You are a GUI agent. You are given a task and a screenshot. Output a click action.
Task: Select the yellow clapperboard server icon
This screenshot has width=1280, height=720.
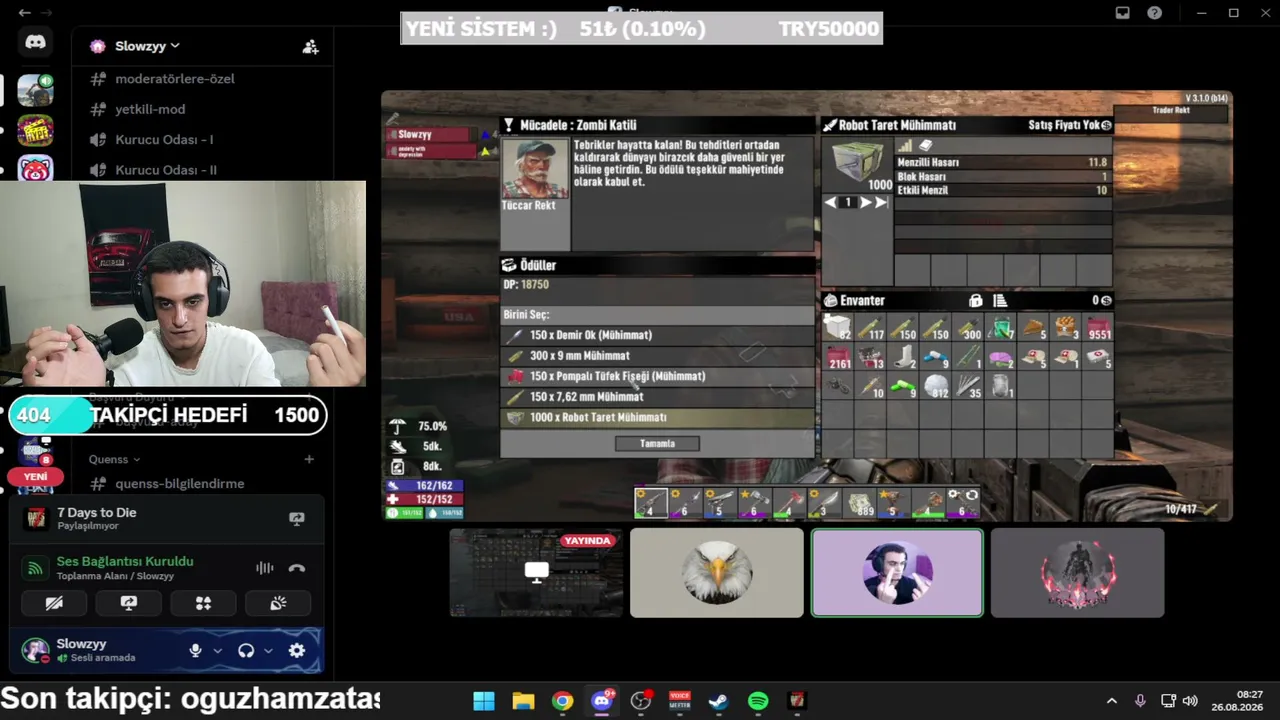pos(35,131)
